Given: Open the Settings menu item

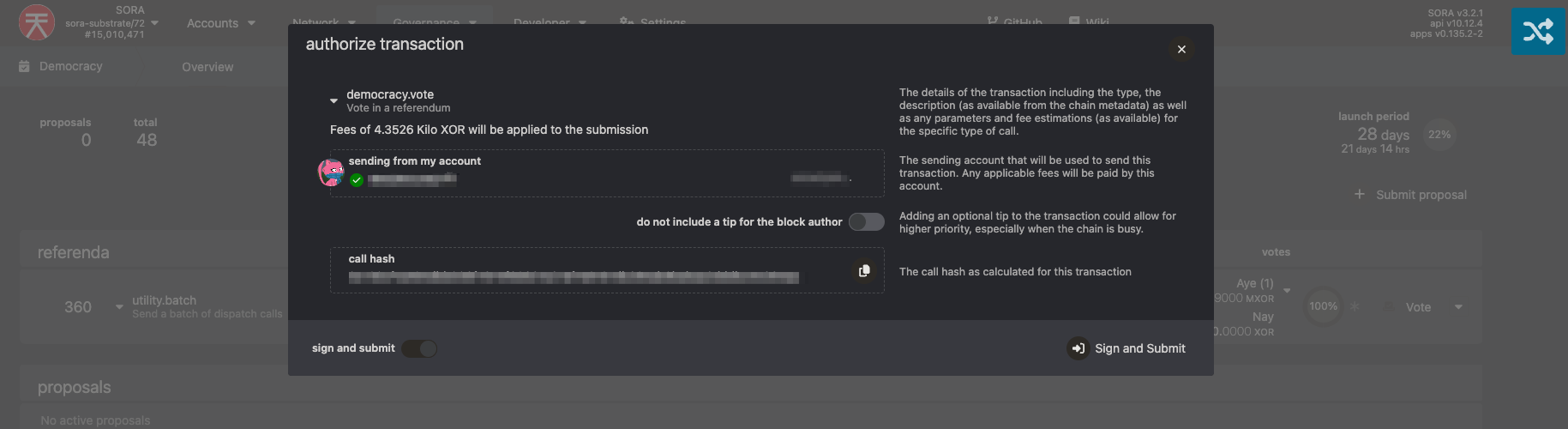Looking at the screenshot, I should tap(652, 22).
